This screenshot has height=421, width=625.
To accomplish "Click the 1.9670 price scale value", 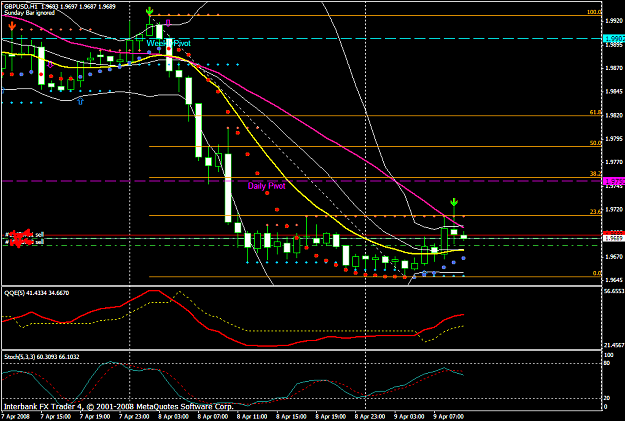I will point(614,257).
